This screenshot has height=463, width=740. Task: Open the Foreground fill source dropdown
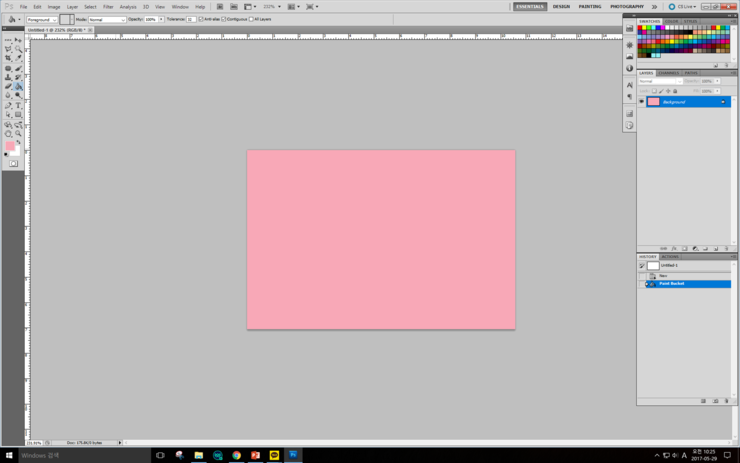(41, 19)
